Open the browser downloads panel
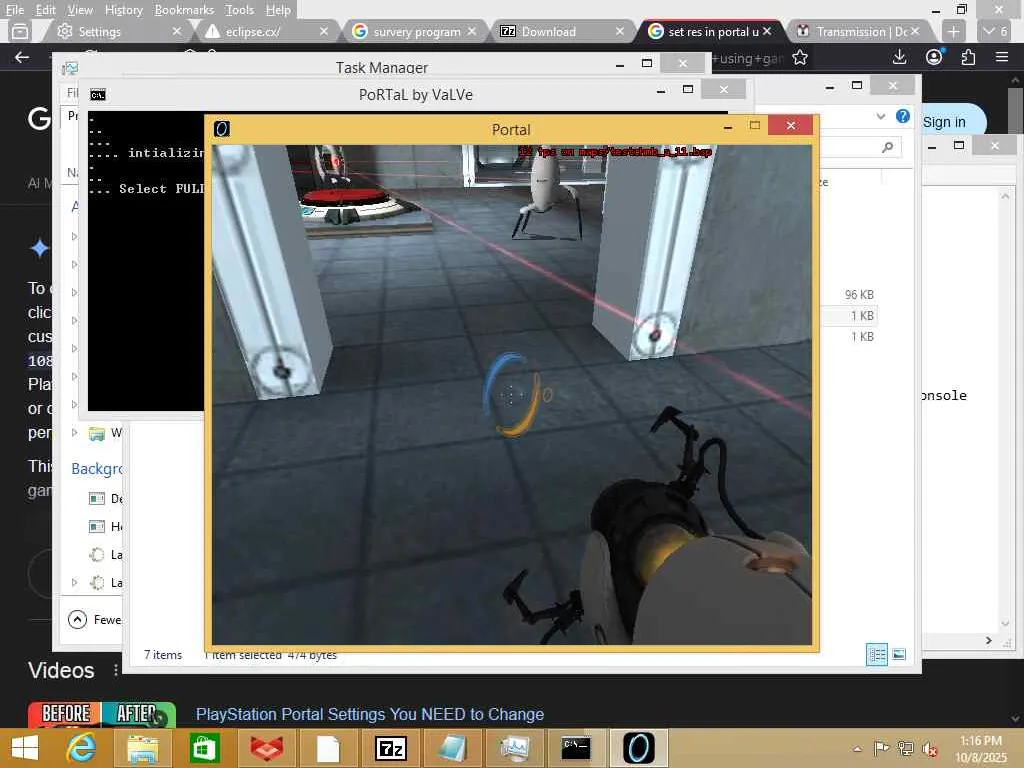Viewport: 1024px width, 768px height. [x=899, y=57]
